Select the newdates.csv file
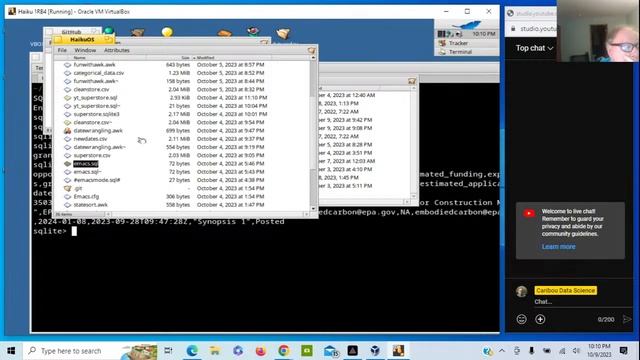 90,139
